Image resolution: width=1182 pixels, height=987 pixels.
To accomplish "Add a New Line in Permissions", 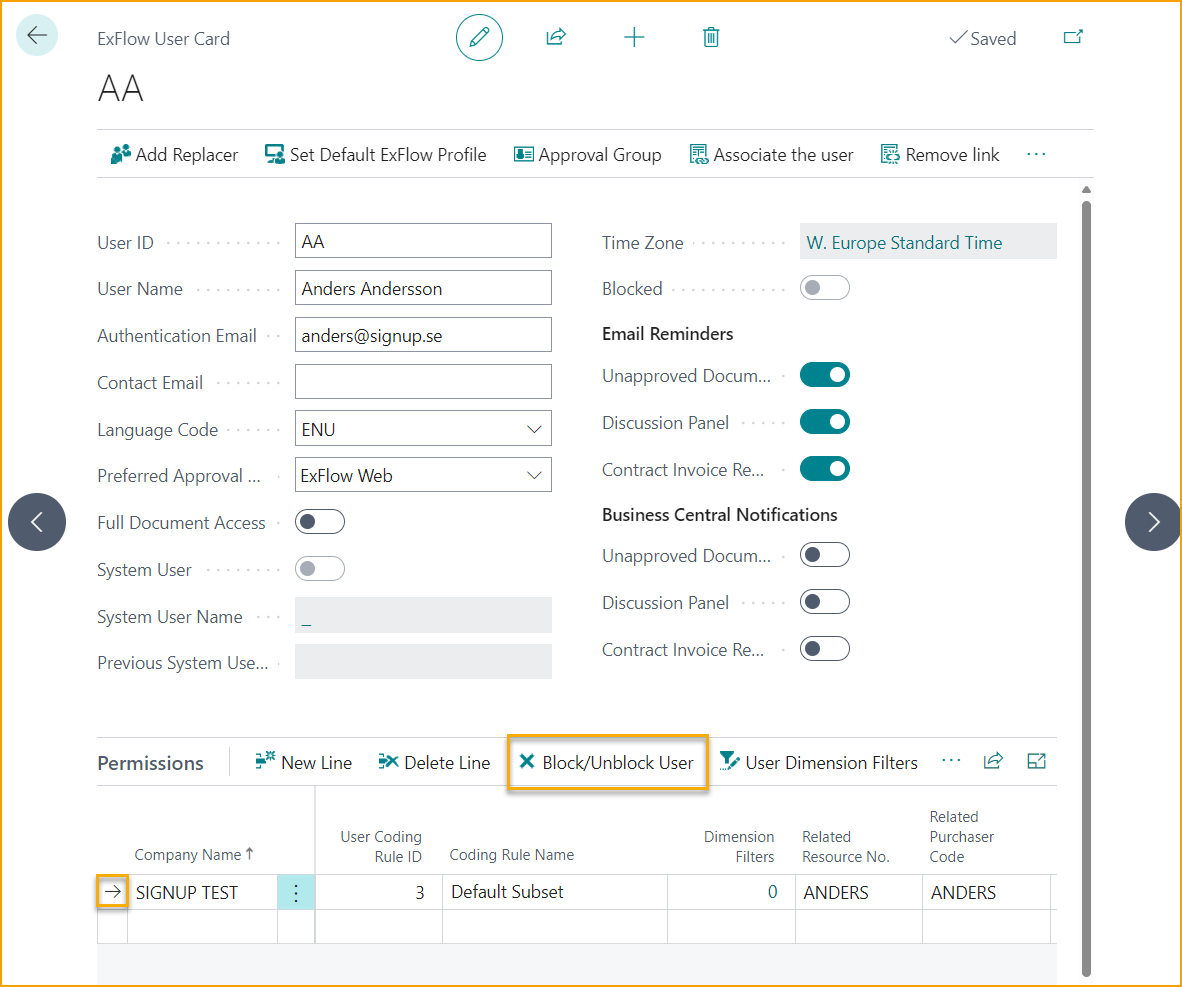I will coord(303,762).
